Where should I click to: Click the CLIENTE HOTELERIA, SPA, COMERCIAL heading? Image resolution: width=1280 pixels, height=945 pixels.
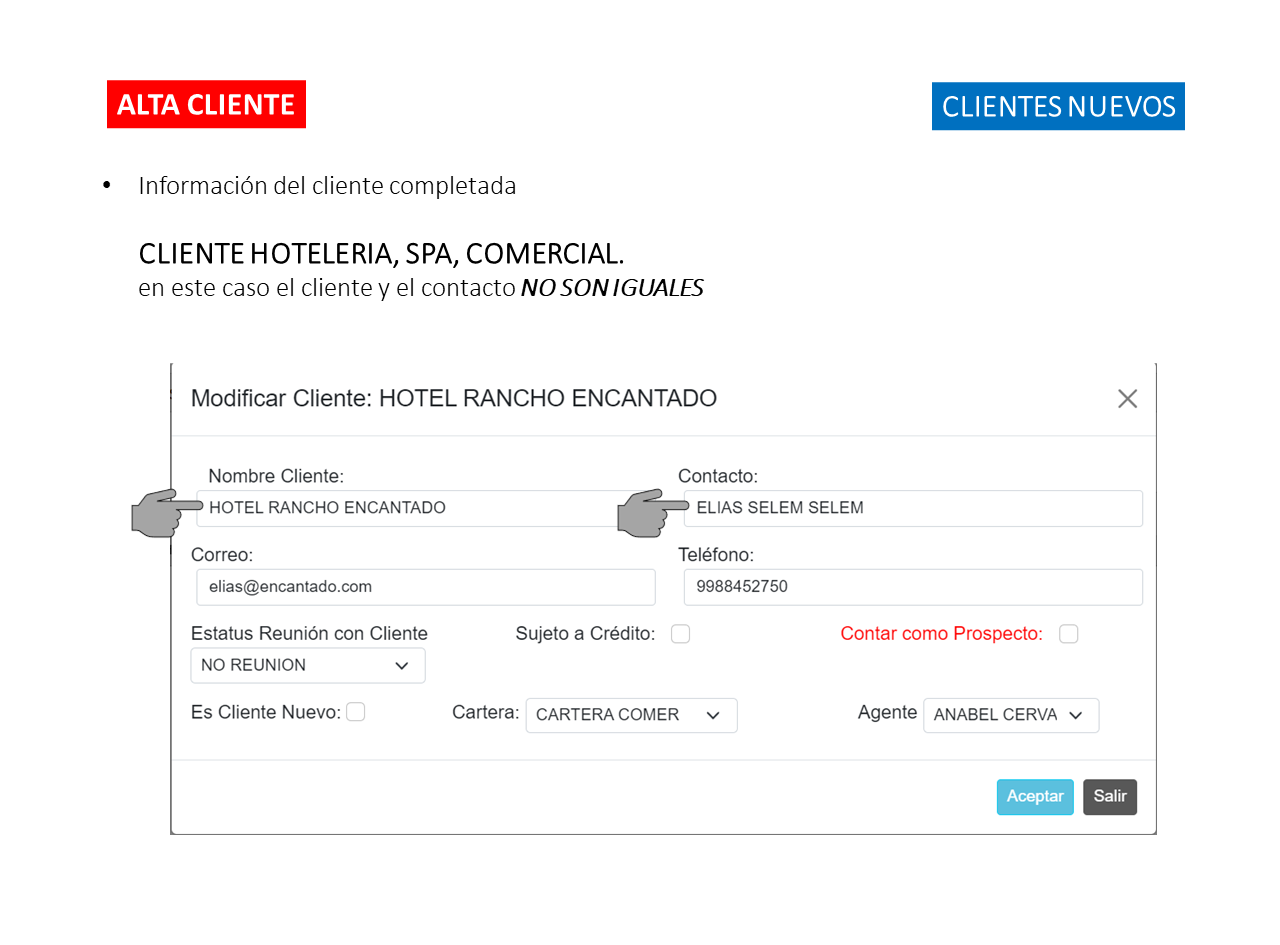[388, 253]
